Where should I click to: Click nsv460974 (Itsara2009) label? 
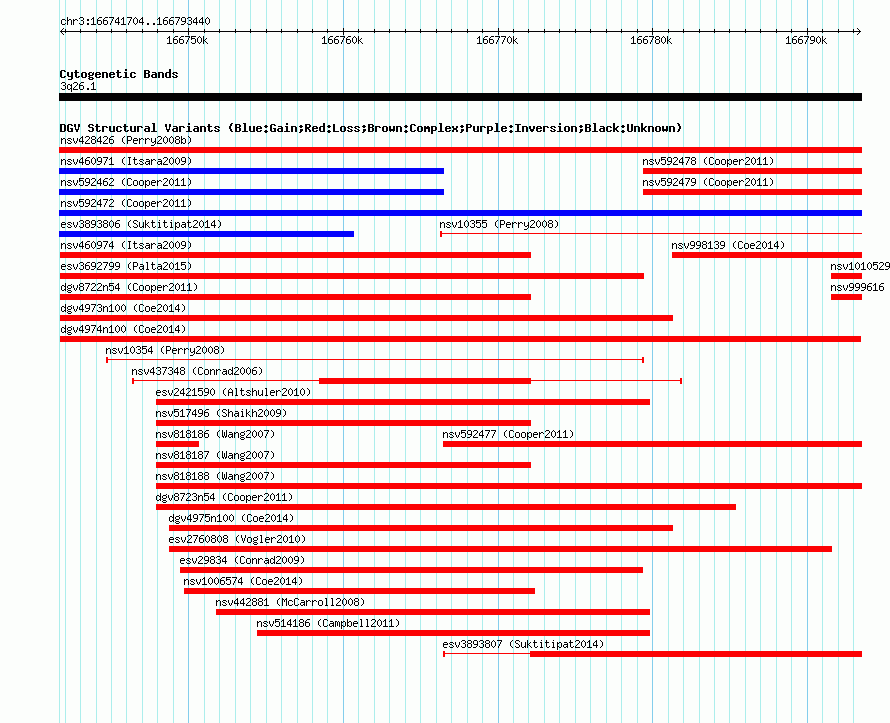point(126,245)
